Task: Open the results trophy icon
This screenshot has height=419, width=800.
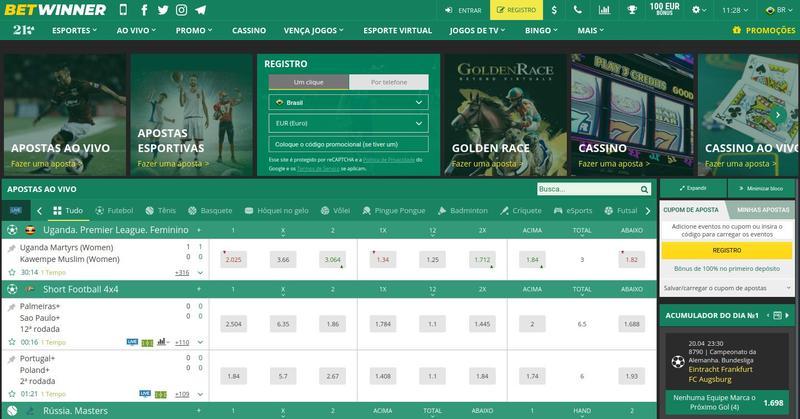Action: tap(632, 10)
